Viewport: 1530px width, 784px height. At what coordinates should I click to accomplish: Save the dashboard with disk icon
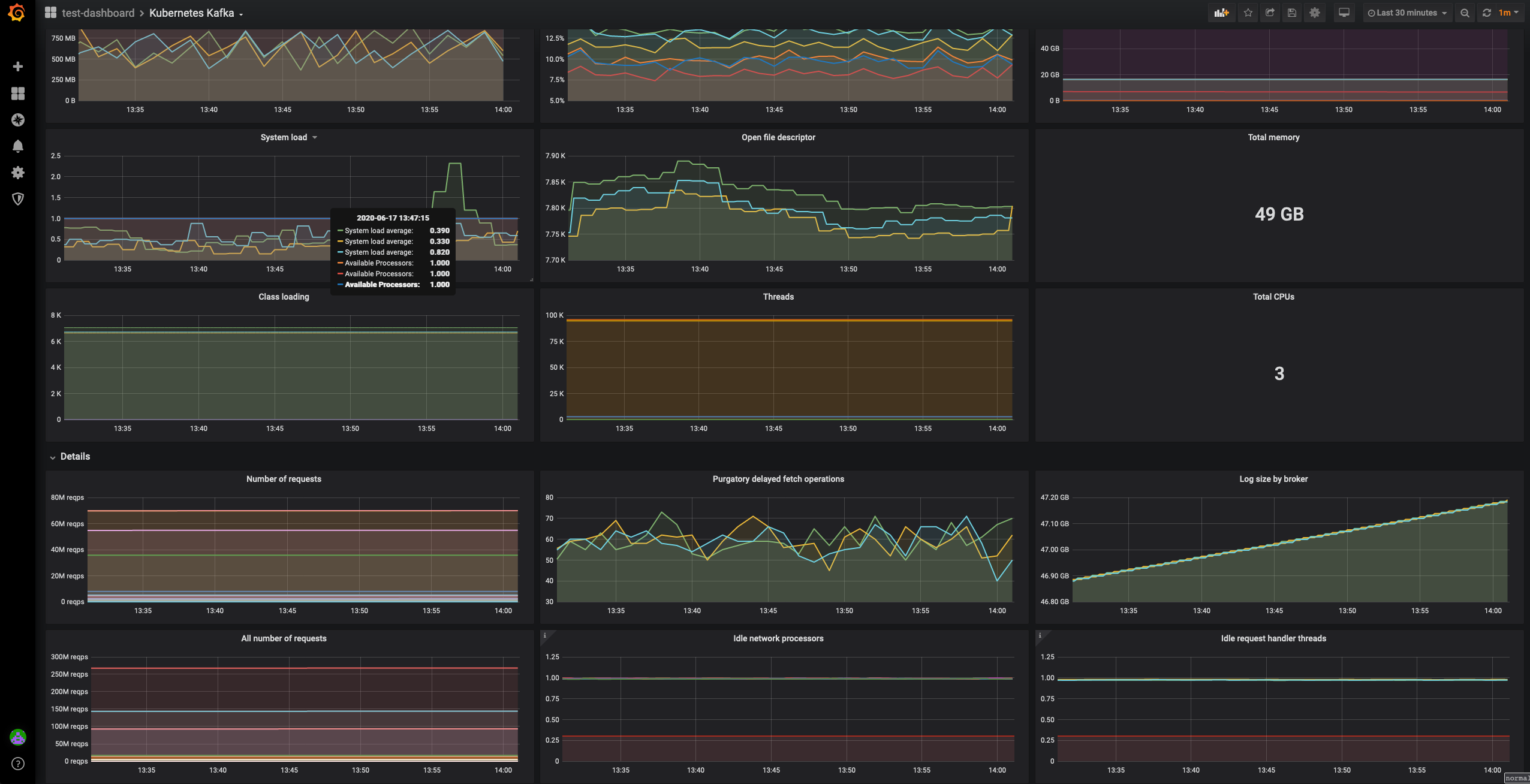point(1292,13)
